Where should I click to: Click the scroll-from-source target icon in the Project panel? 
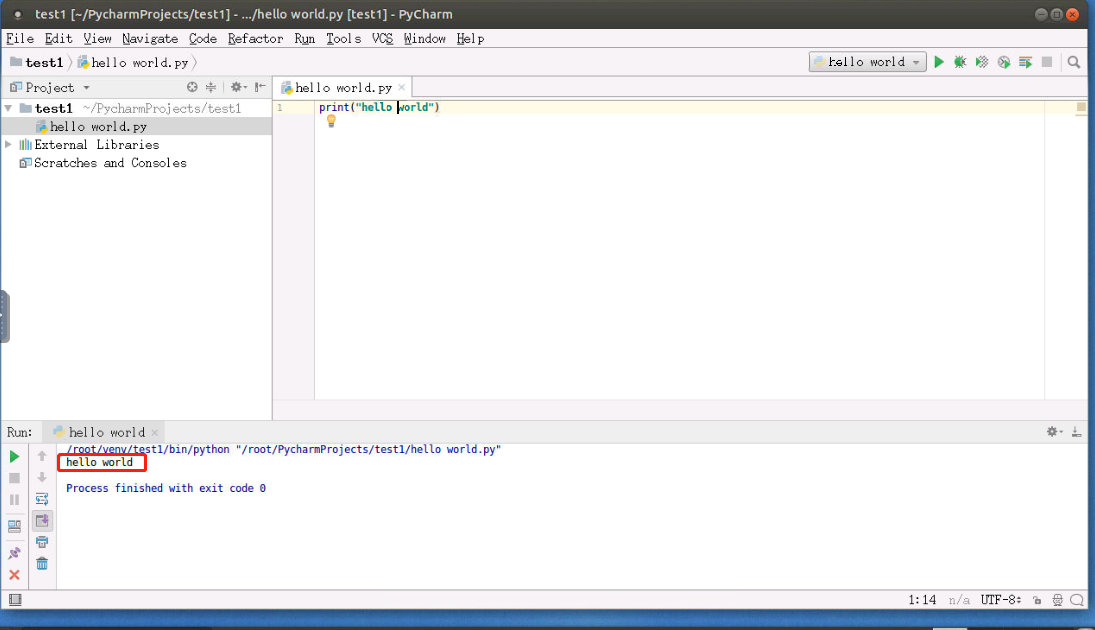point(192,87)
